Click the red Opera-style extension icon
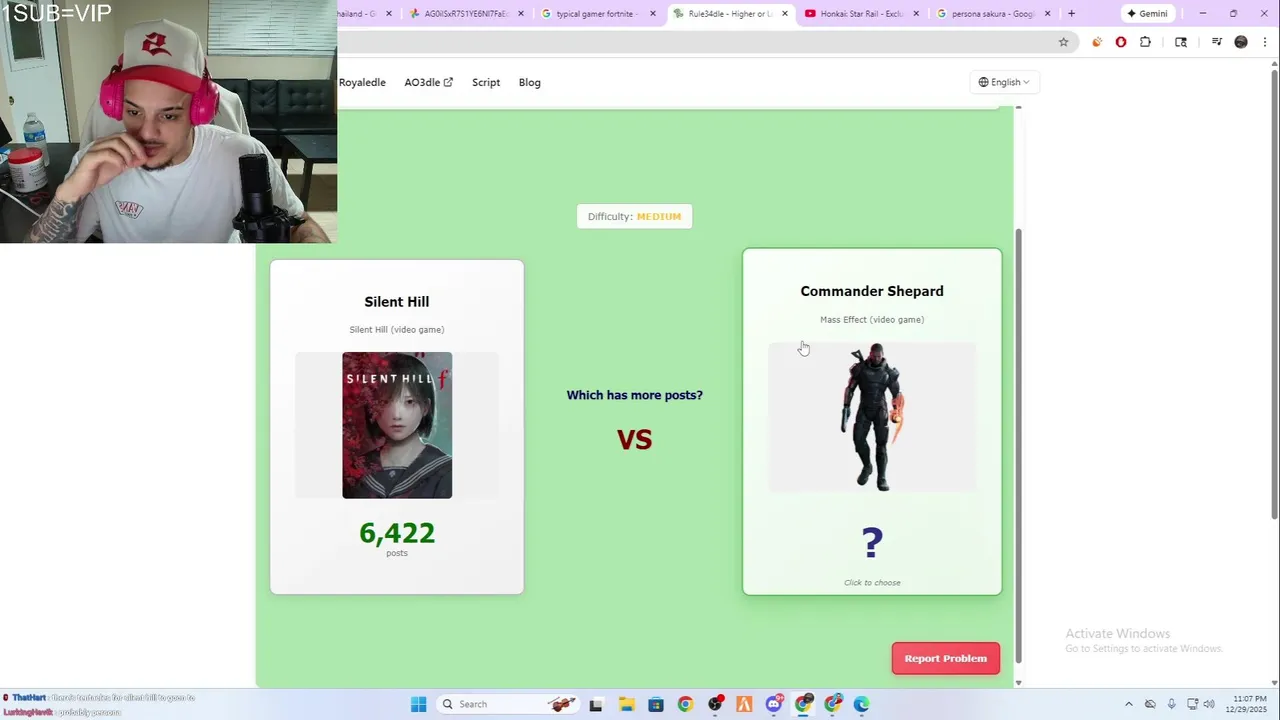1280x720 pixels. pyautogui.click(x=1121, y=42)
